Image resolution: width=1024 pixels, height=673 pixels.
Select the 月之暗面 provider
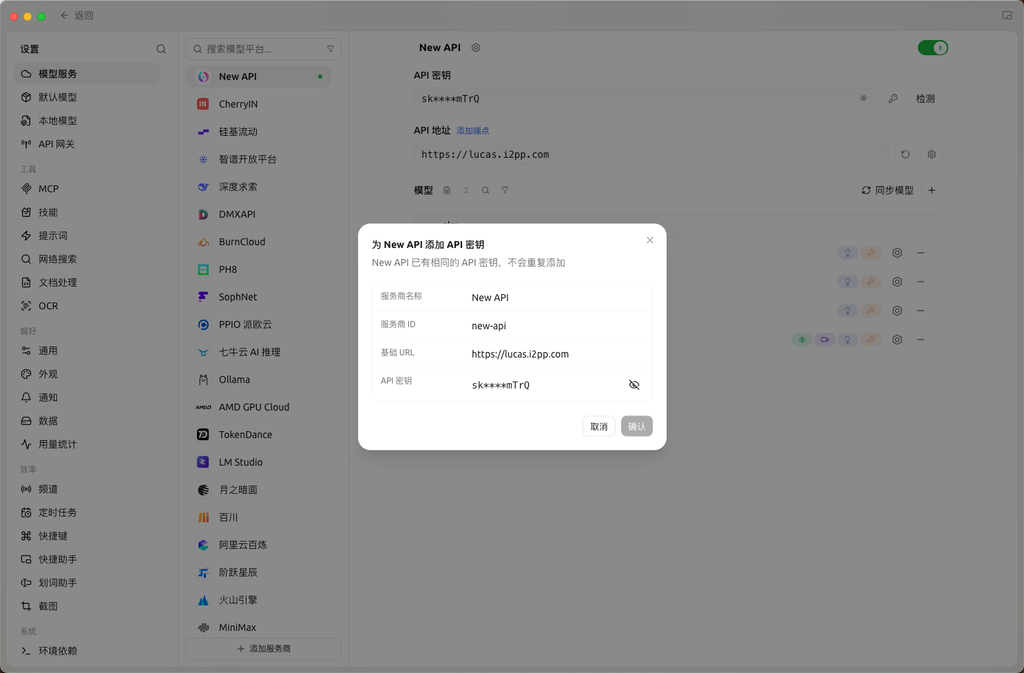pyautogui.click(x=258, y=490)
